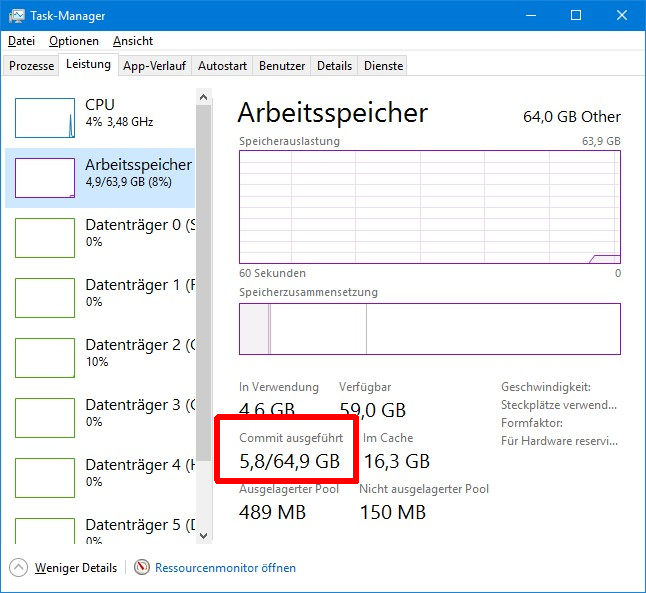Open the Autostart tab
Screen dimensions: 646x593
coord(222,66)
